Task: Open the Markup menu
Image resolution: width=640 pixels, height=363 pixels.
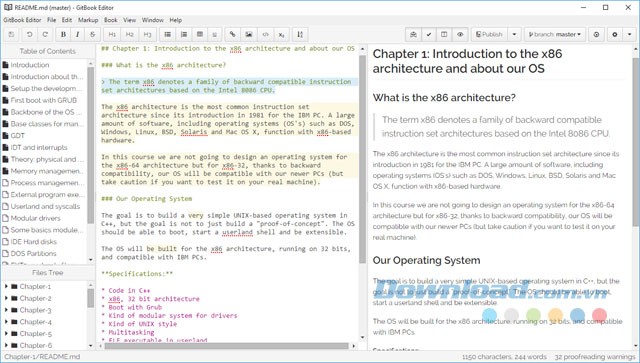Action: click(88, 20)
